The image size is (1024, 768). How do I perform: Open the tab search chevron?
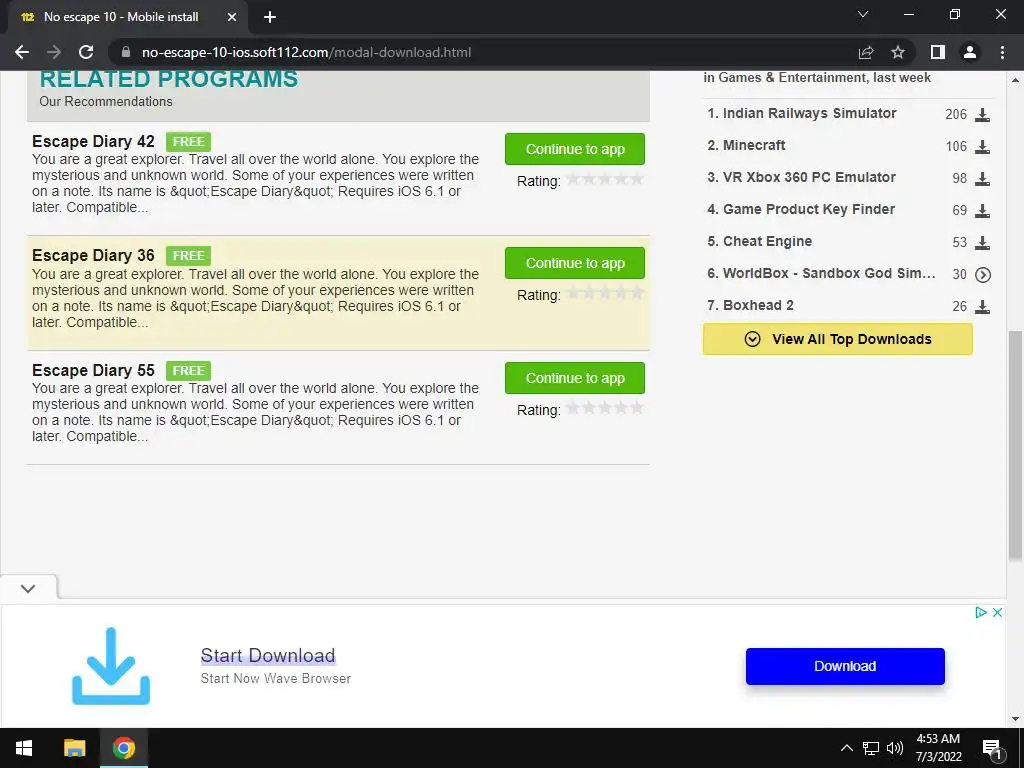(x=863, y=14)
